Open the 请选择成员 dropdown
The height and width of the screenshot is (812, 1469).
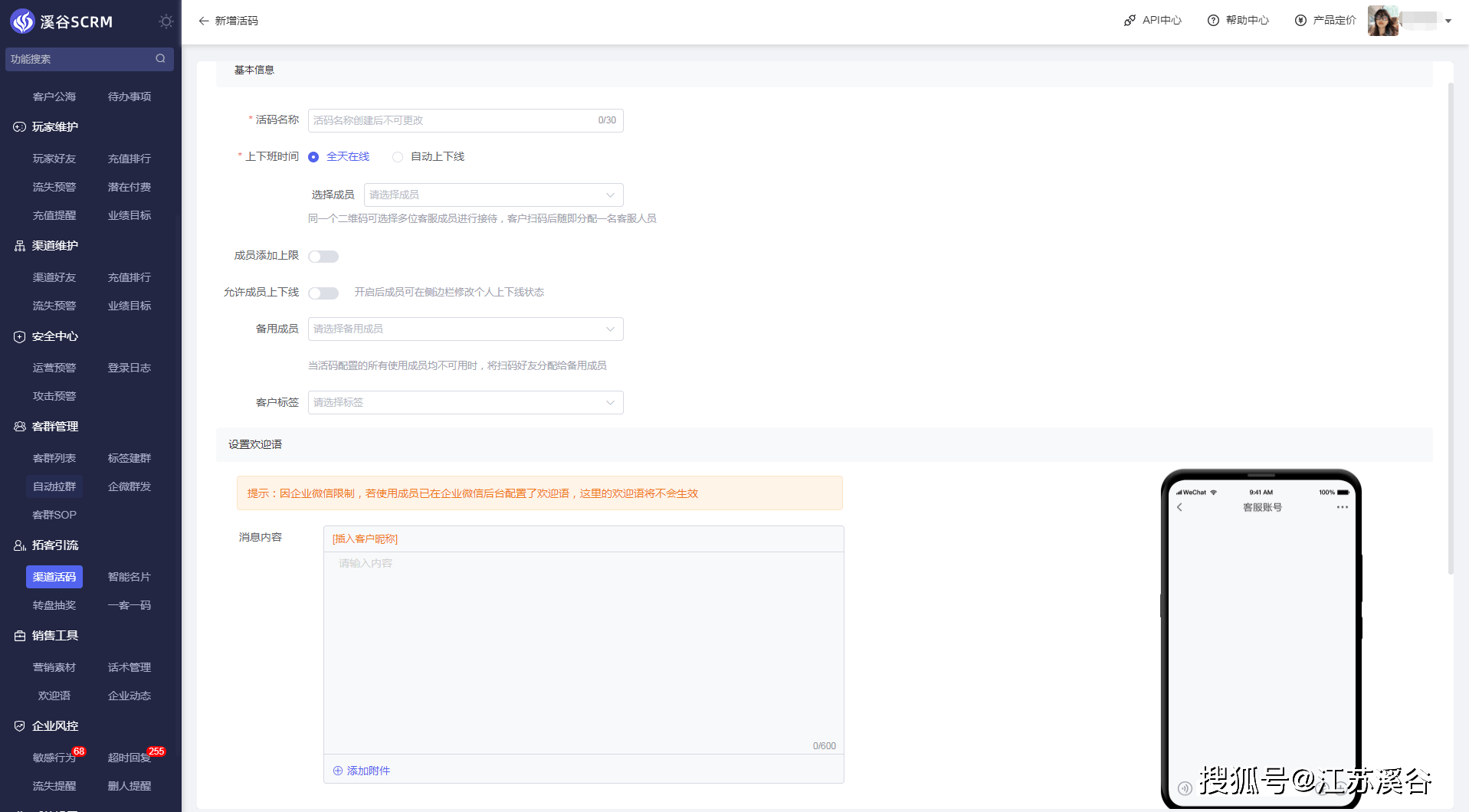pos(493,195)
